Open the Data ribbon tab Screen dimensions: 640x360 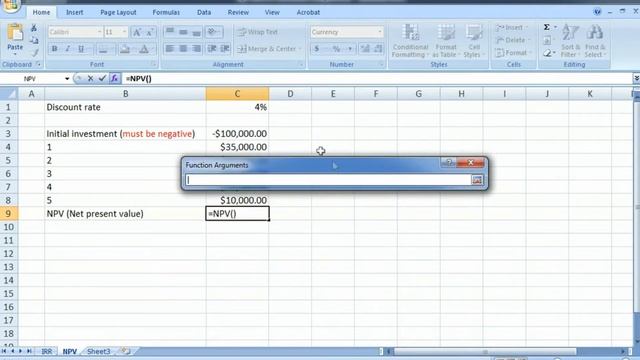[x=204, y=12]
